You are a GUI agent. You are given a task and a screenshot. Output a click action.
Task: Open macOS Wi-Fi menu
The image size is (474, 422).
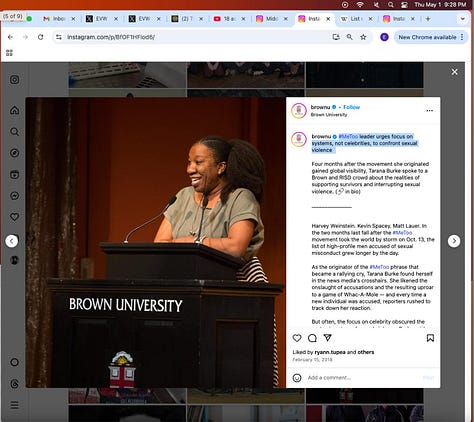(x=360, y=5)
